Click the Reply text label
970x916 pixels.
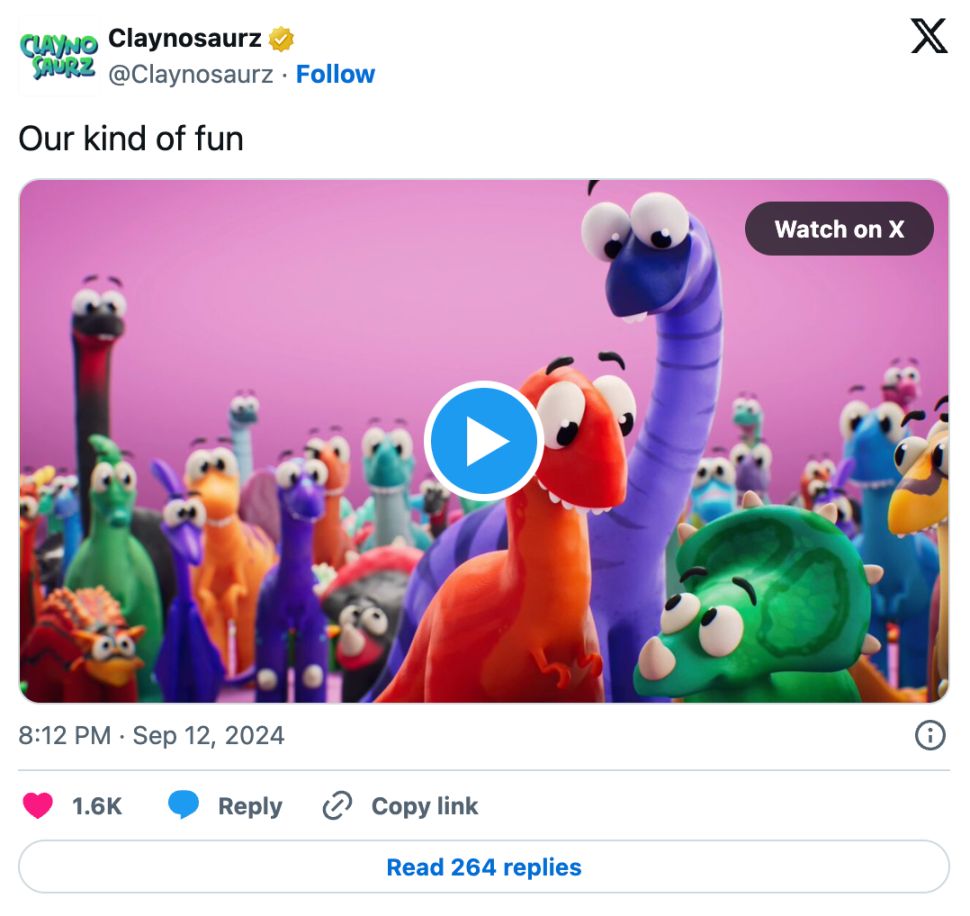coord(250,806)
